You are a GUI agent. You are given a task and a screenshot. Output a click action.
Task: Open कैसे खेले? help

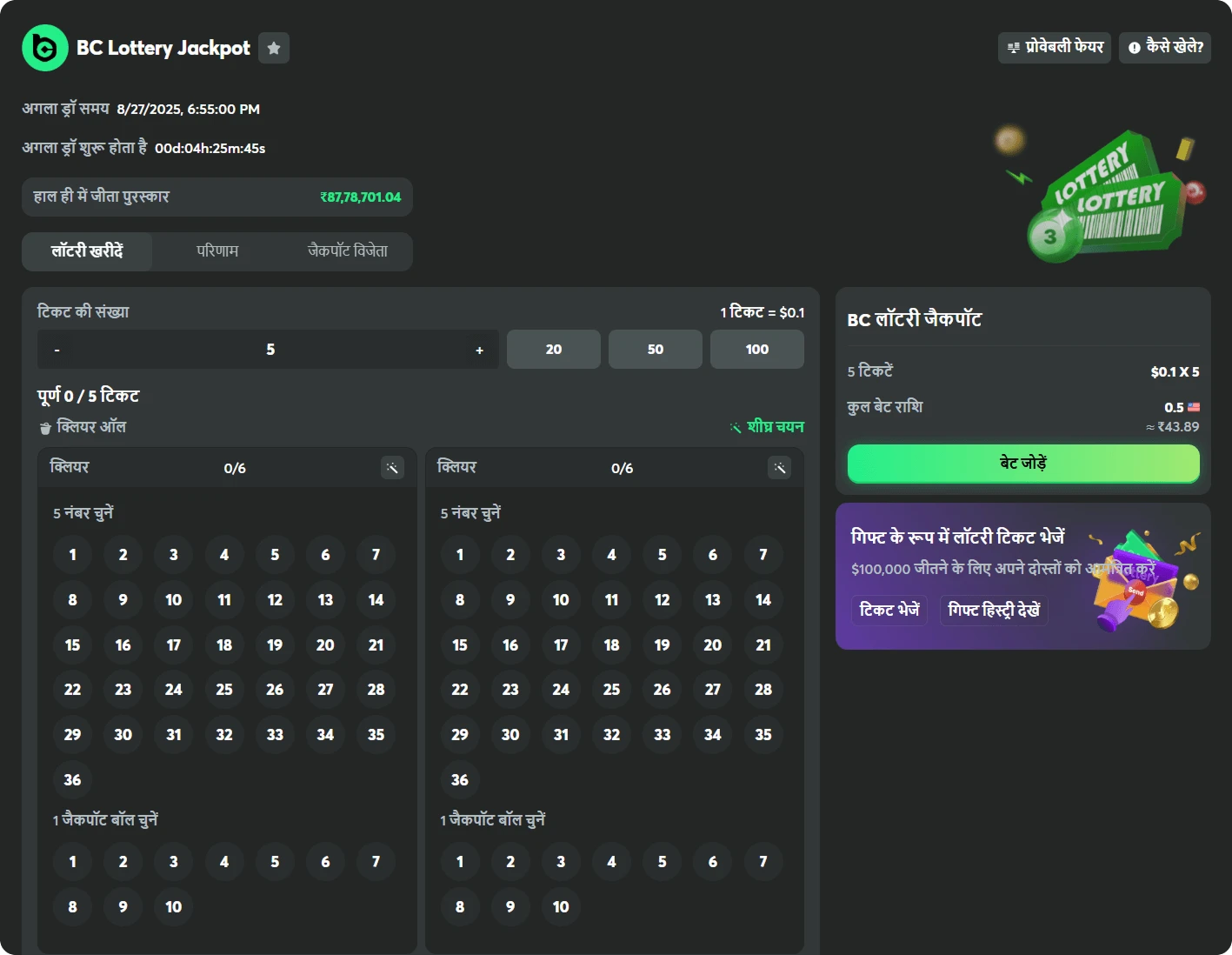click(x=1164, y=47)
